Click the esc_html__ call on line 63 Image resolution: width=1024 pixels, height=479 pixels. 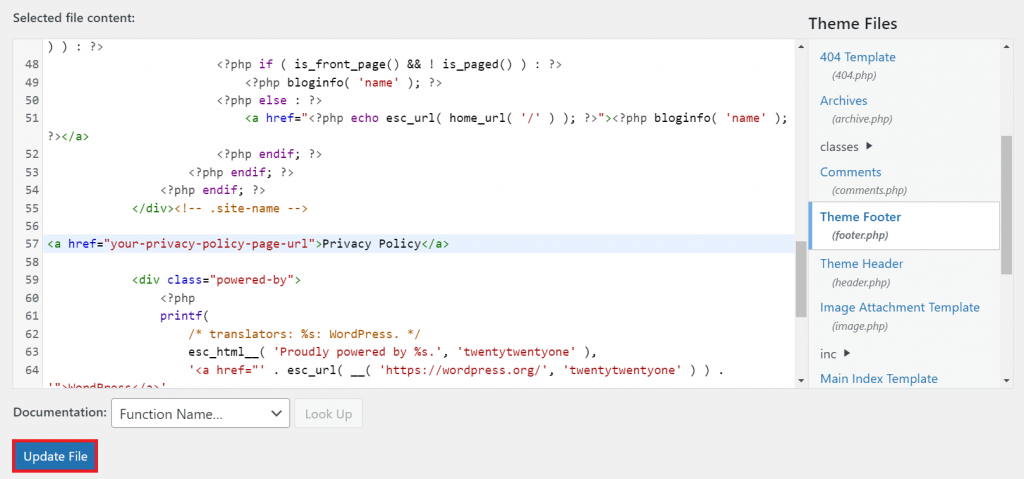pyautogui.click(x=392, y=352)
